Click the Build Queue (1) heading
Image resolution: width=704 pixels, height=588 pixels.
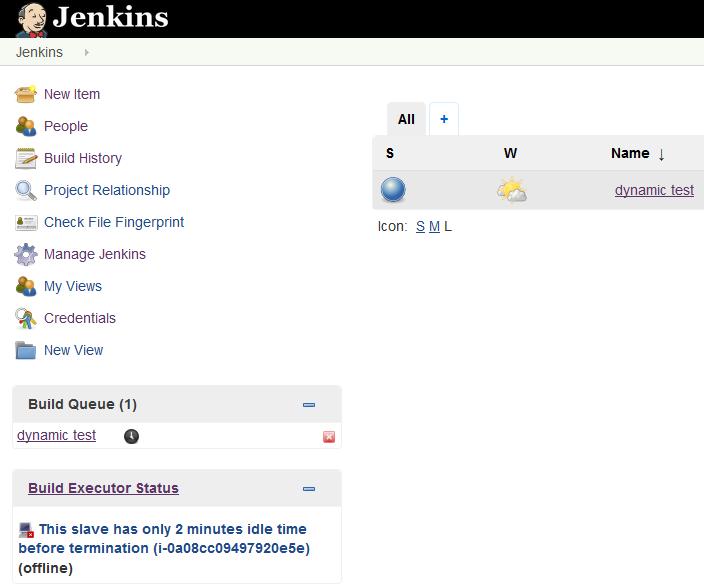coord(82,404)
